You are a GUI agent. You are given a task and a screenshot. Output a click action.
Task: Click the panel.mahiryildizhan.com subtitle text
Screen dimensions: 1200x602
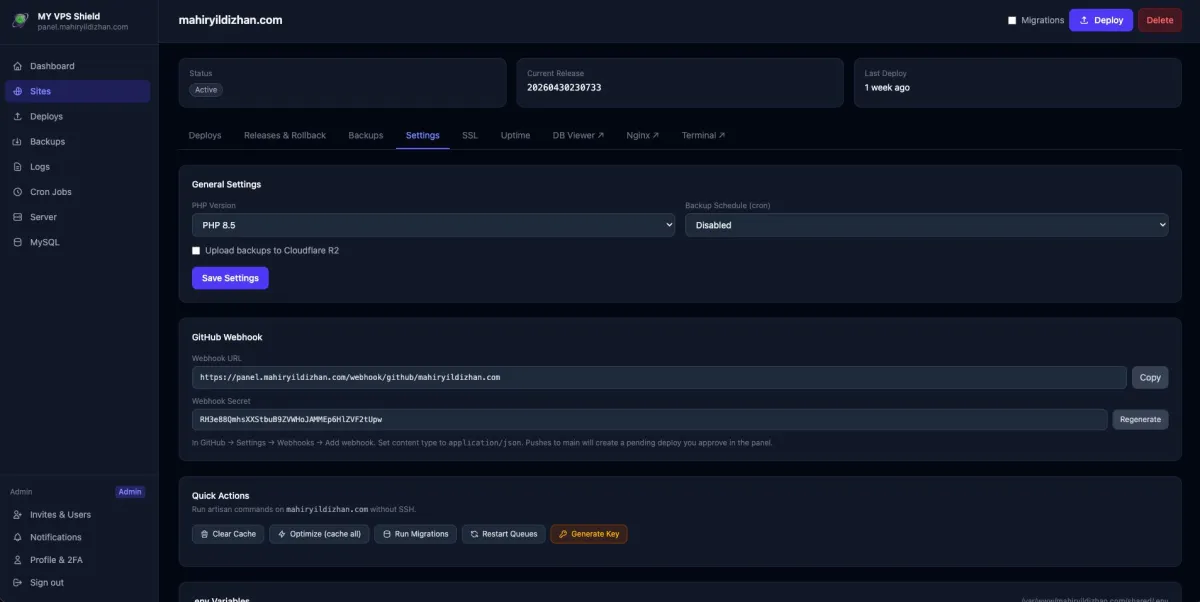pos(83,27)
